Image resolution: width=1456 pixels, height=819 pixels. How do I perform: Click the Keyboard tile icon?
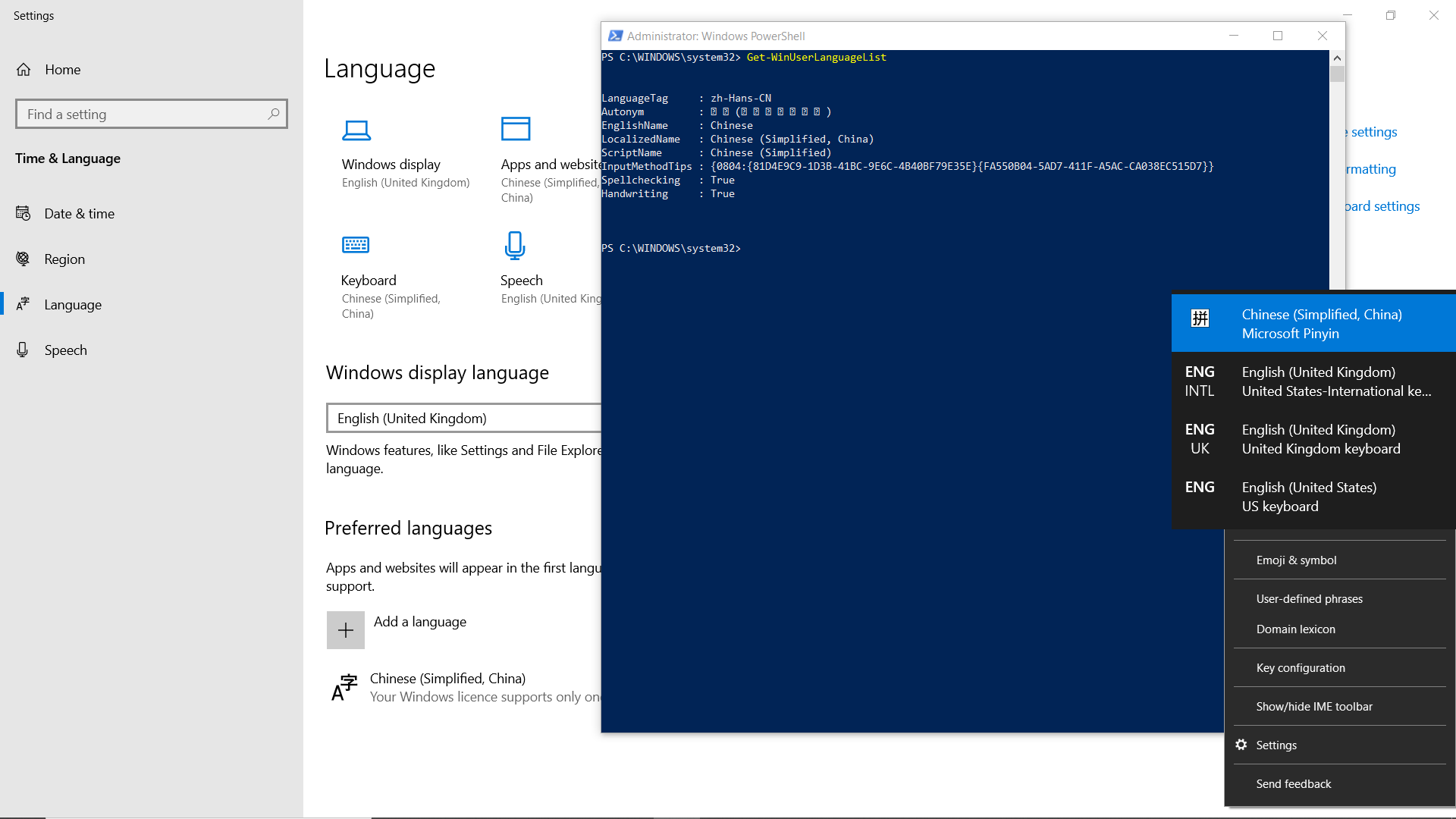(356, 245)
